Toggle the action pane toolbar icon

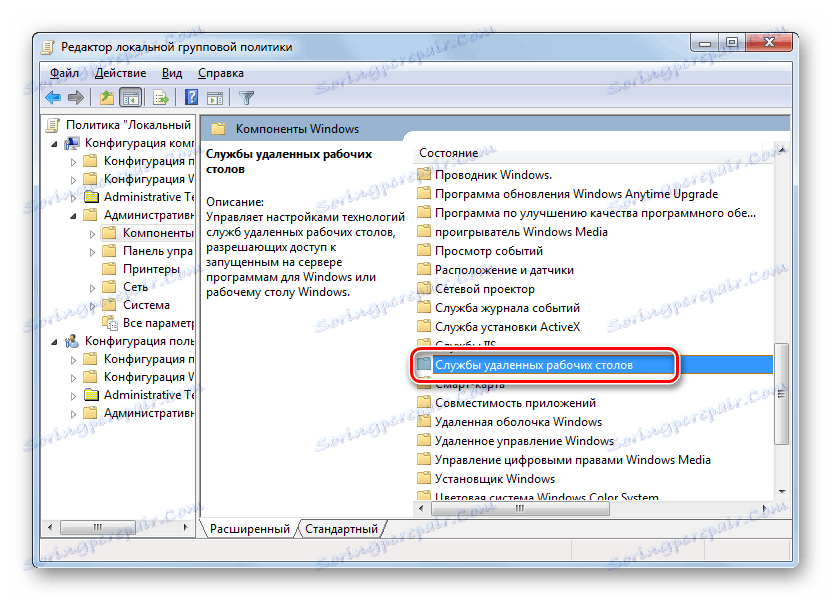[215, 98]
